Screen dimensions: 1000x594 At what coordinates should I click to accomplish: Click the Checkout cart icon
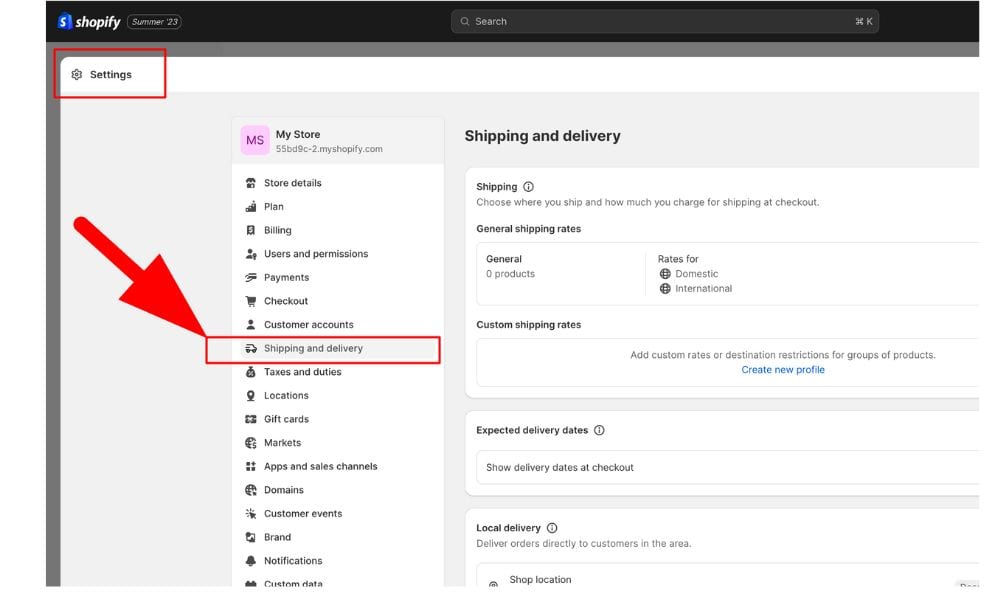click(x=251, y=302)
